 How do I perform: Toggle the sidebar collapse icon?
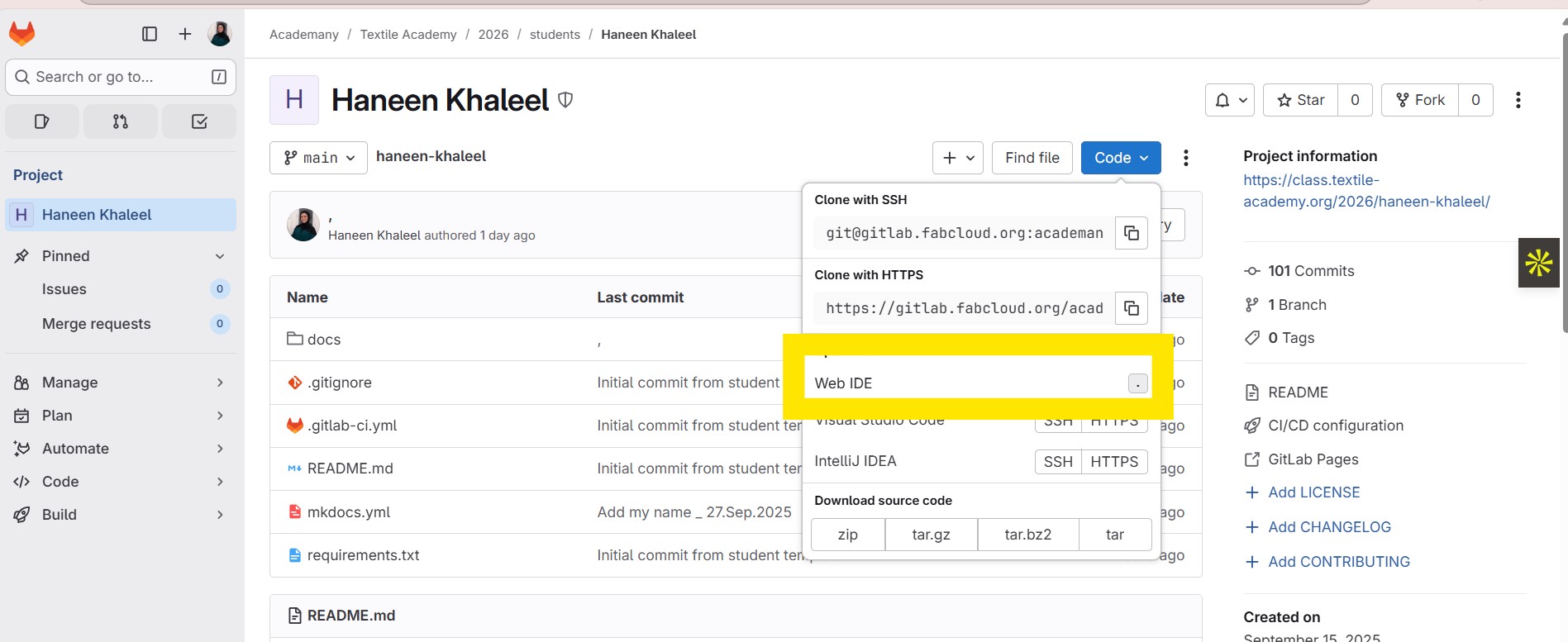tap(150, 34)
